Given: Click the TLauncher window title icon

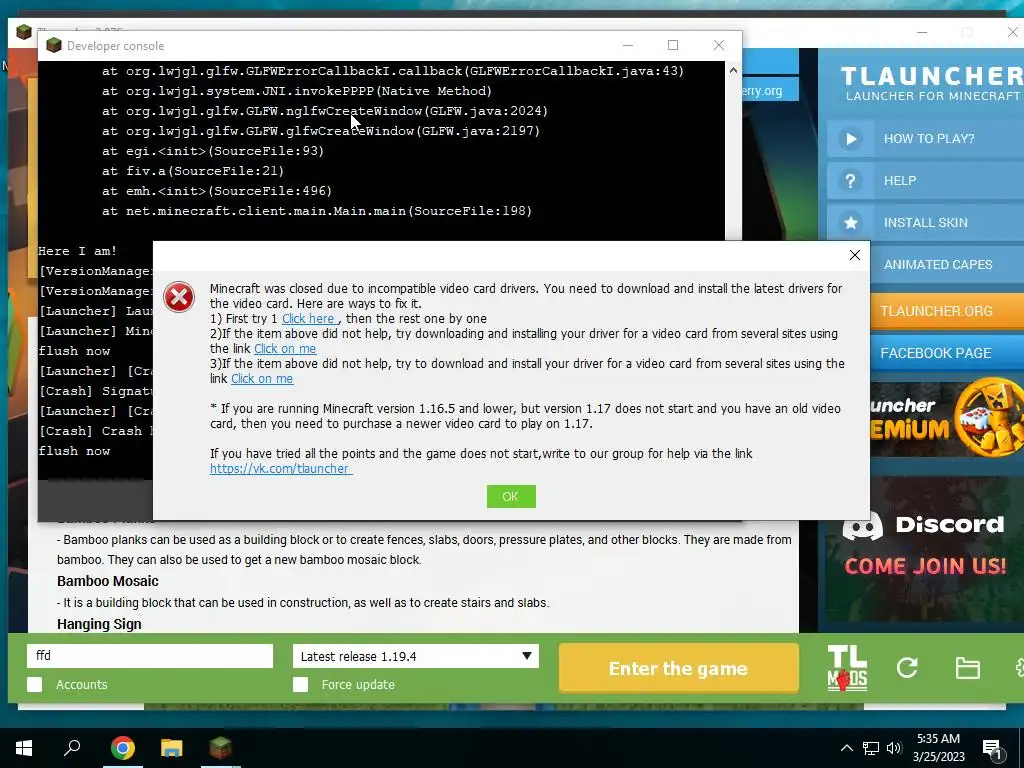Looking at the screenshot, I should click(x=24, y=31).
